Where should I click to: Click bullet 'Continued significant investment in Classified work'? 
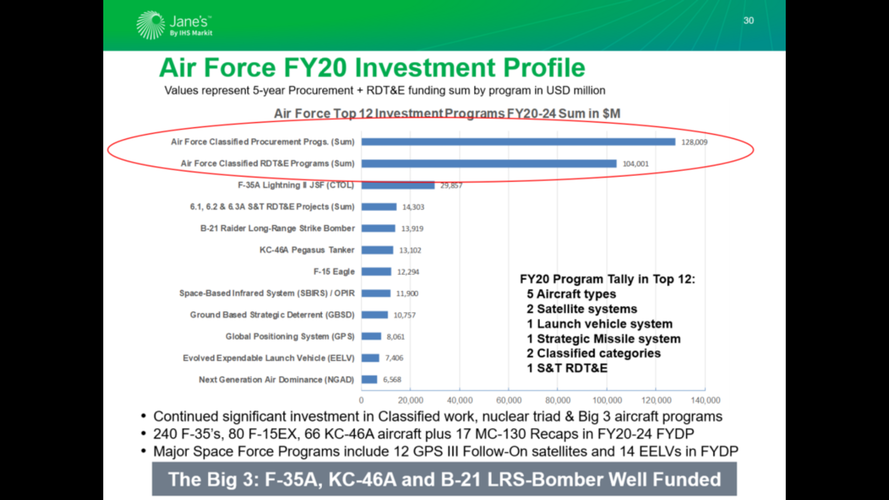(x=437, y=417)
